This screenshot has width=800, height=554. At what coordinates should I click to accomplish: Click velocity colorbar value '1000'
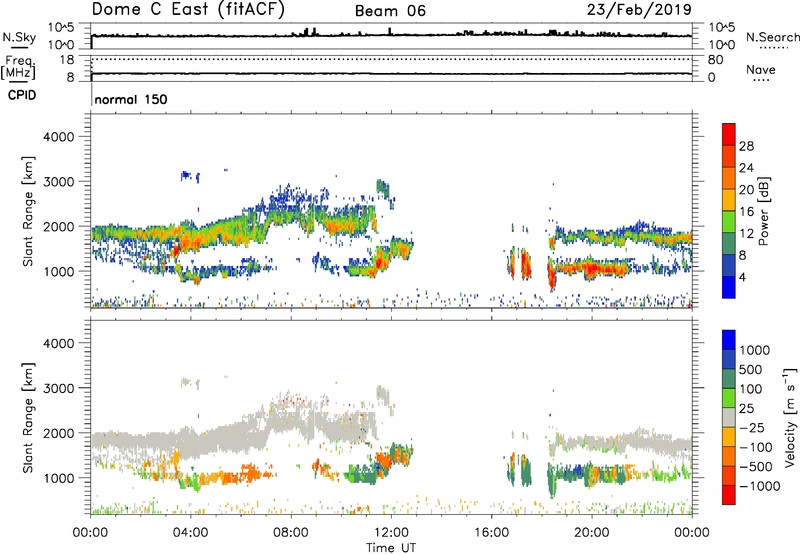[755, 350]
